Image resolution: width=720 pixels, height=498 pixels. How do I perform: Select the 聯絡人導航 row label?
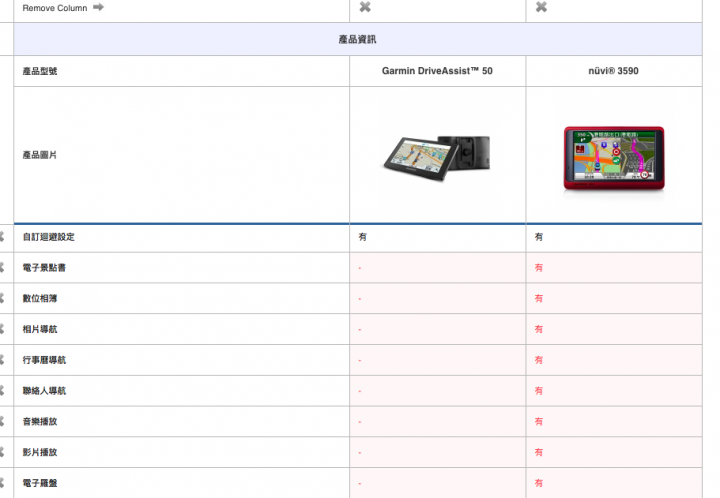pyautogui.click(x=44, y=391)
